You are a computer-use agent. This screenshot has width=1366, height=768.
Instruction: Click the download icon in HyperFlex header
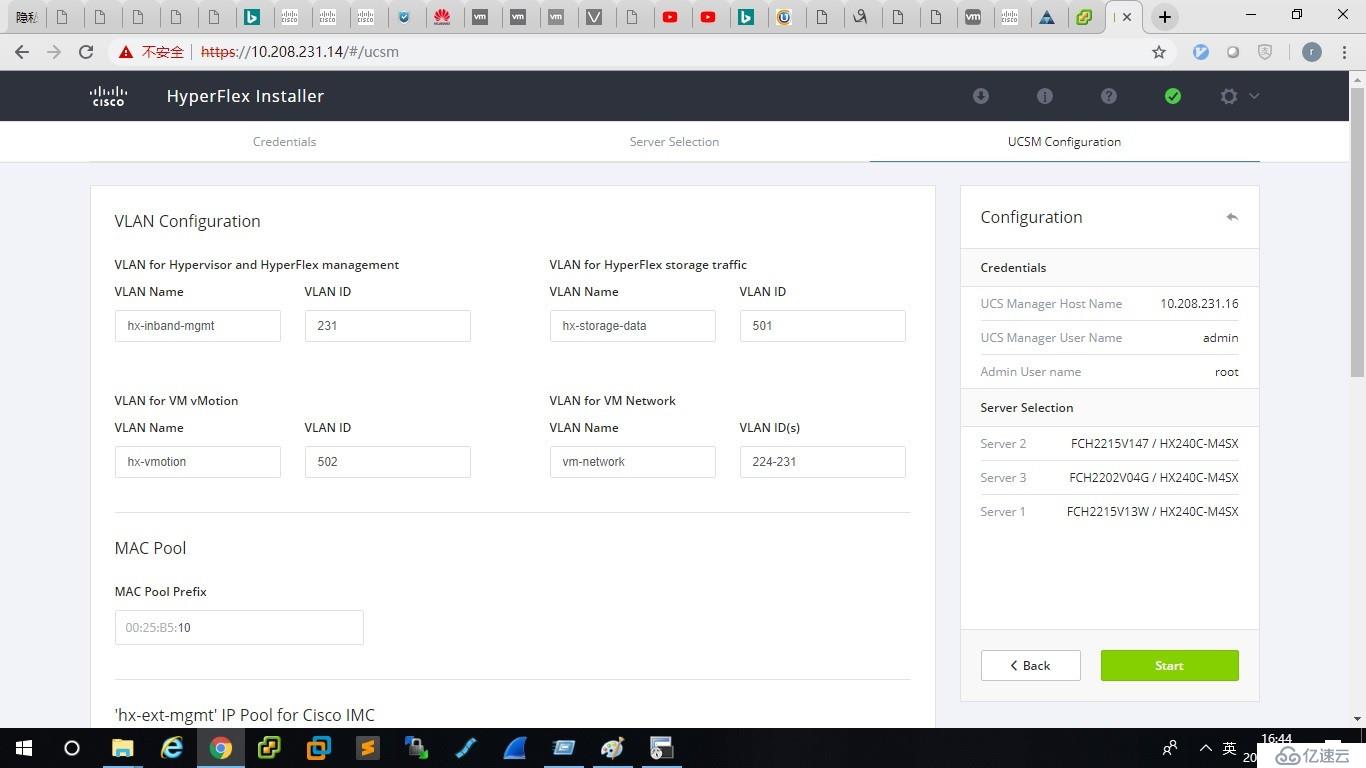click(x=981, y=96)
